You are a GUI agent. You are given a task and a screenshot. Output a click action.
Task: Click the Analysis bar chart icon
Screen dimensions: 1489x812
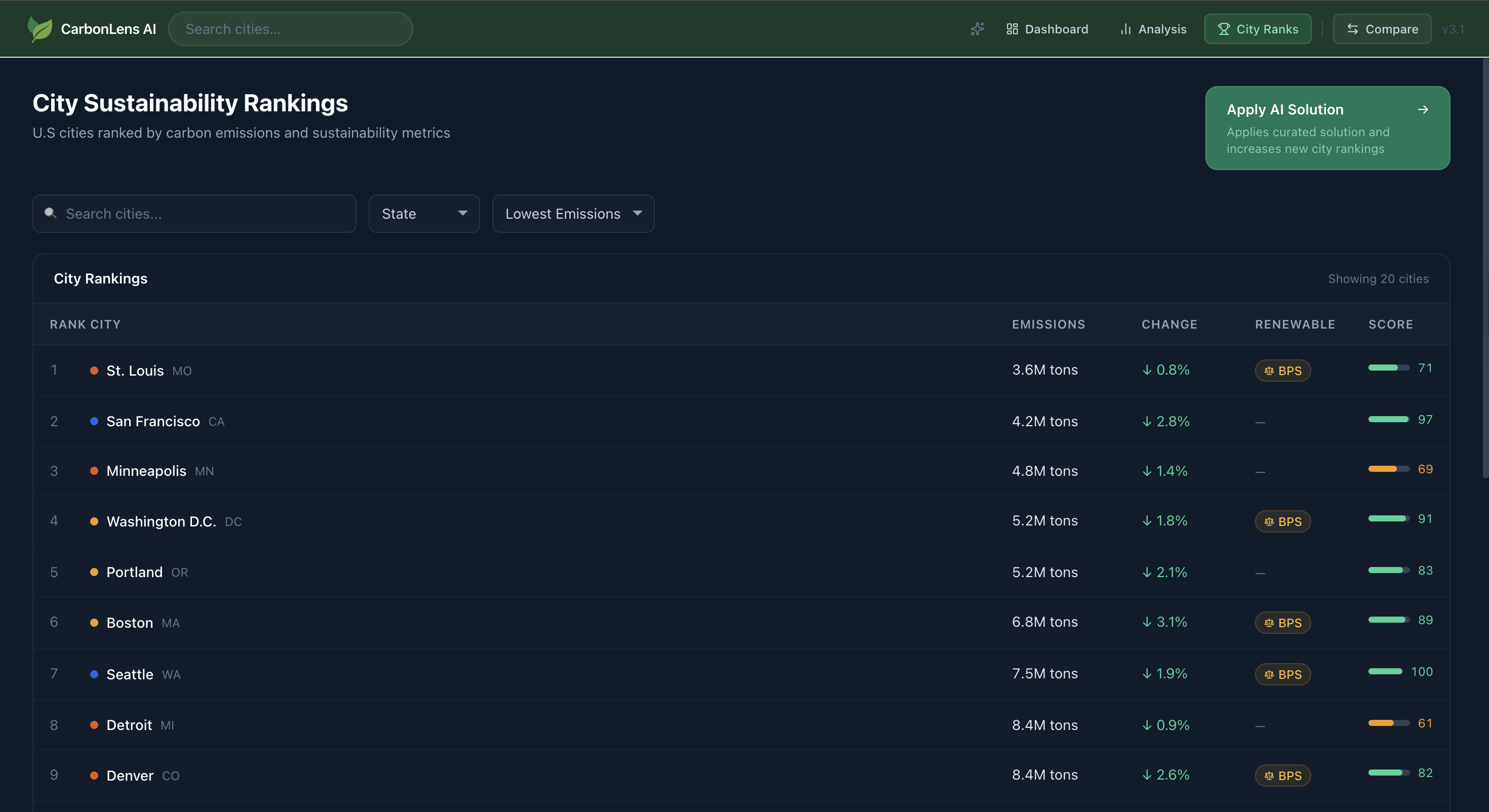click(x=1125, y=29)
